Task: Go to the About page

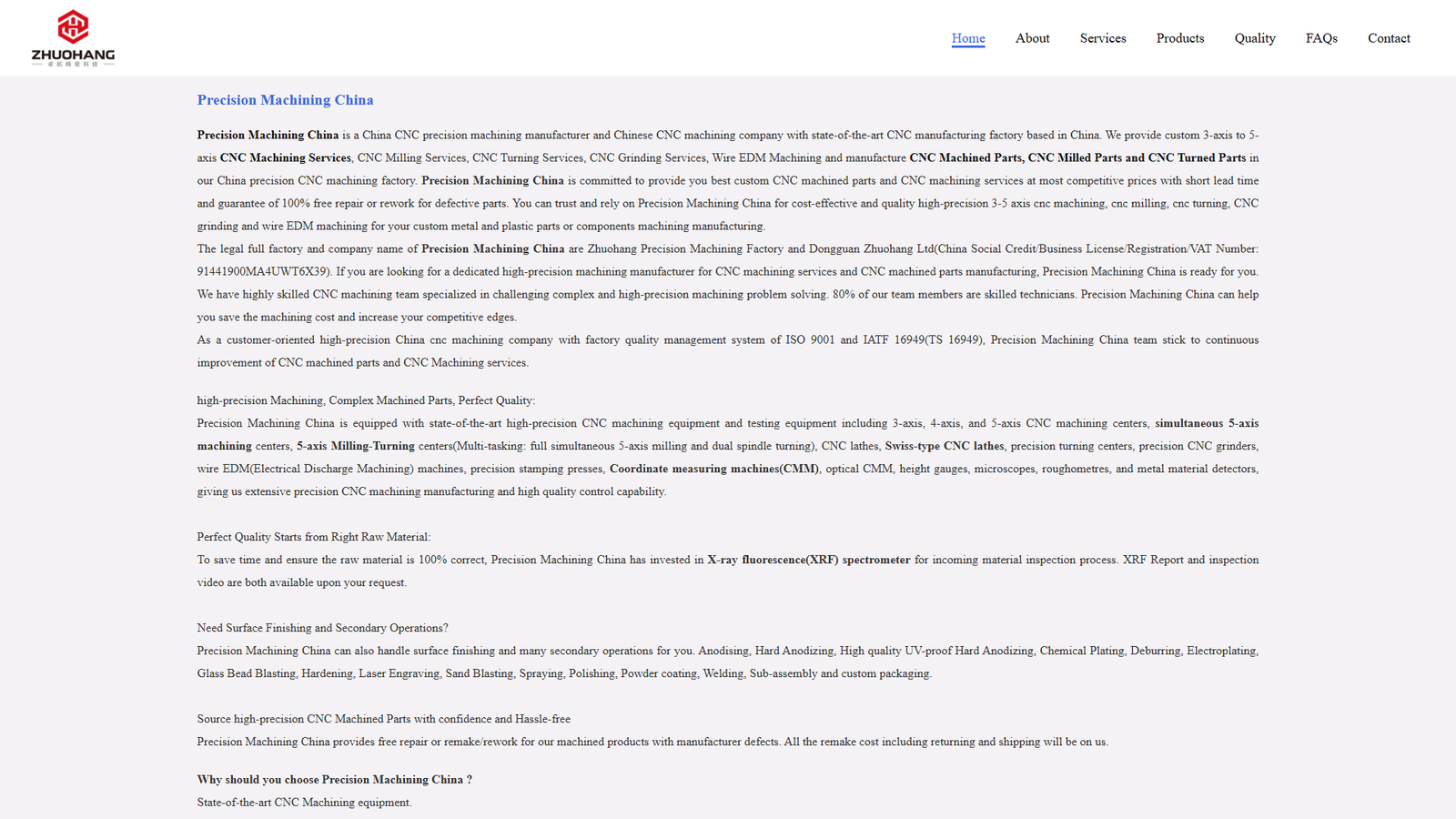Action: (x=1032, y=38)
